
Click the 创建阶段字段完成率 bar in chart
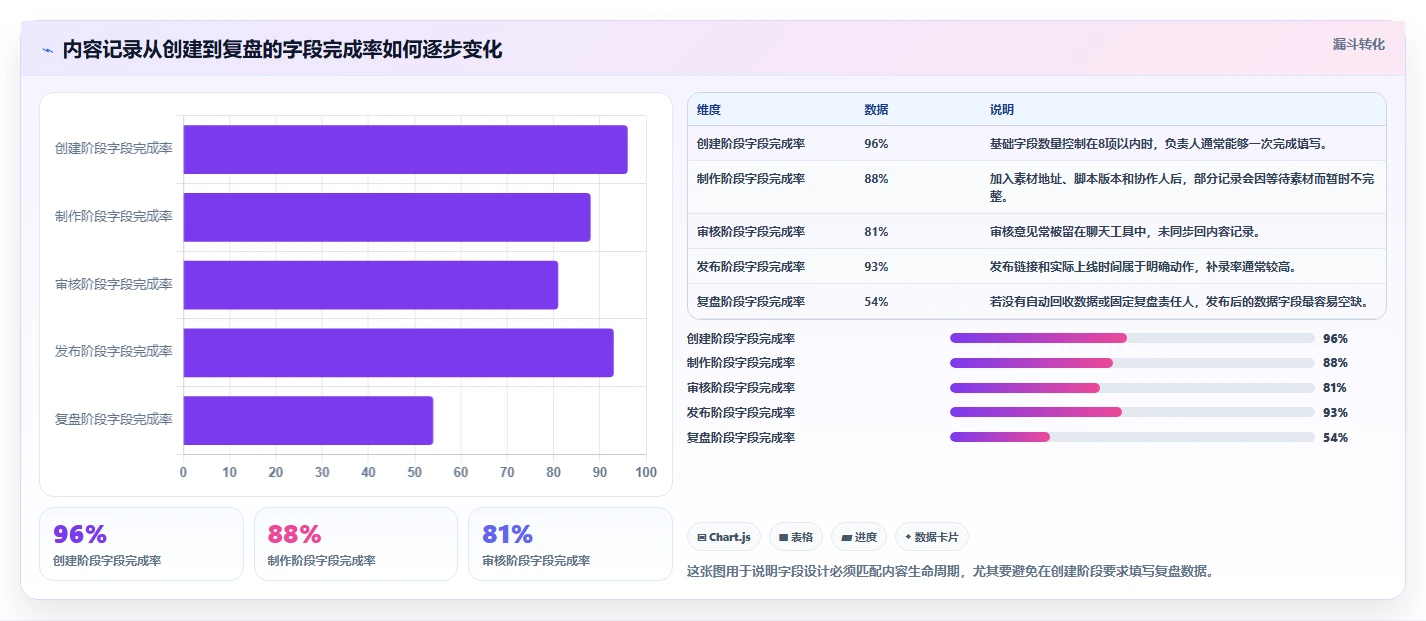[x=405, y=149]
